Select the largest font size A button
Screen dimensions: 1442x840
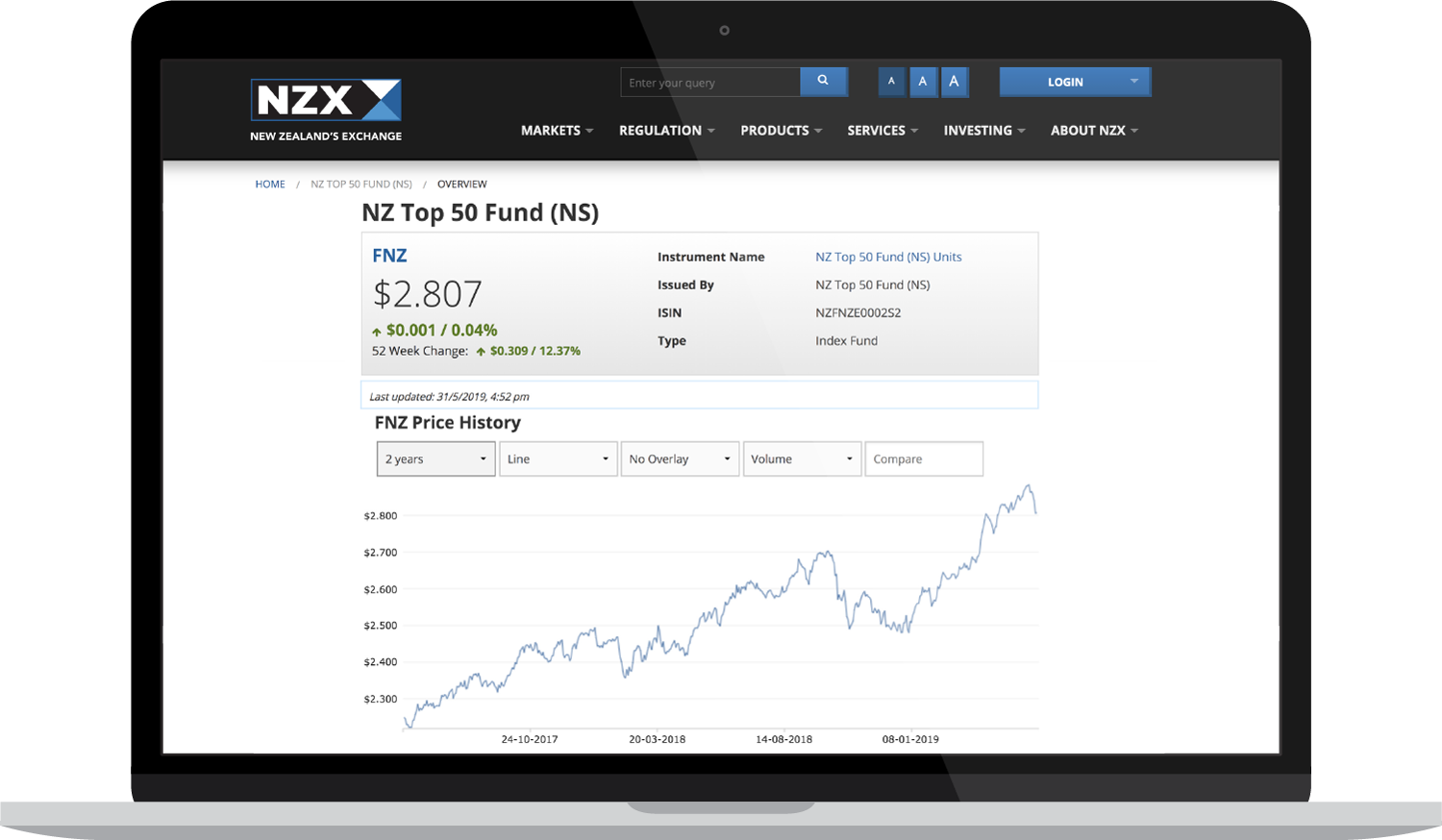click(x=954, y=82)
